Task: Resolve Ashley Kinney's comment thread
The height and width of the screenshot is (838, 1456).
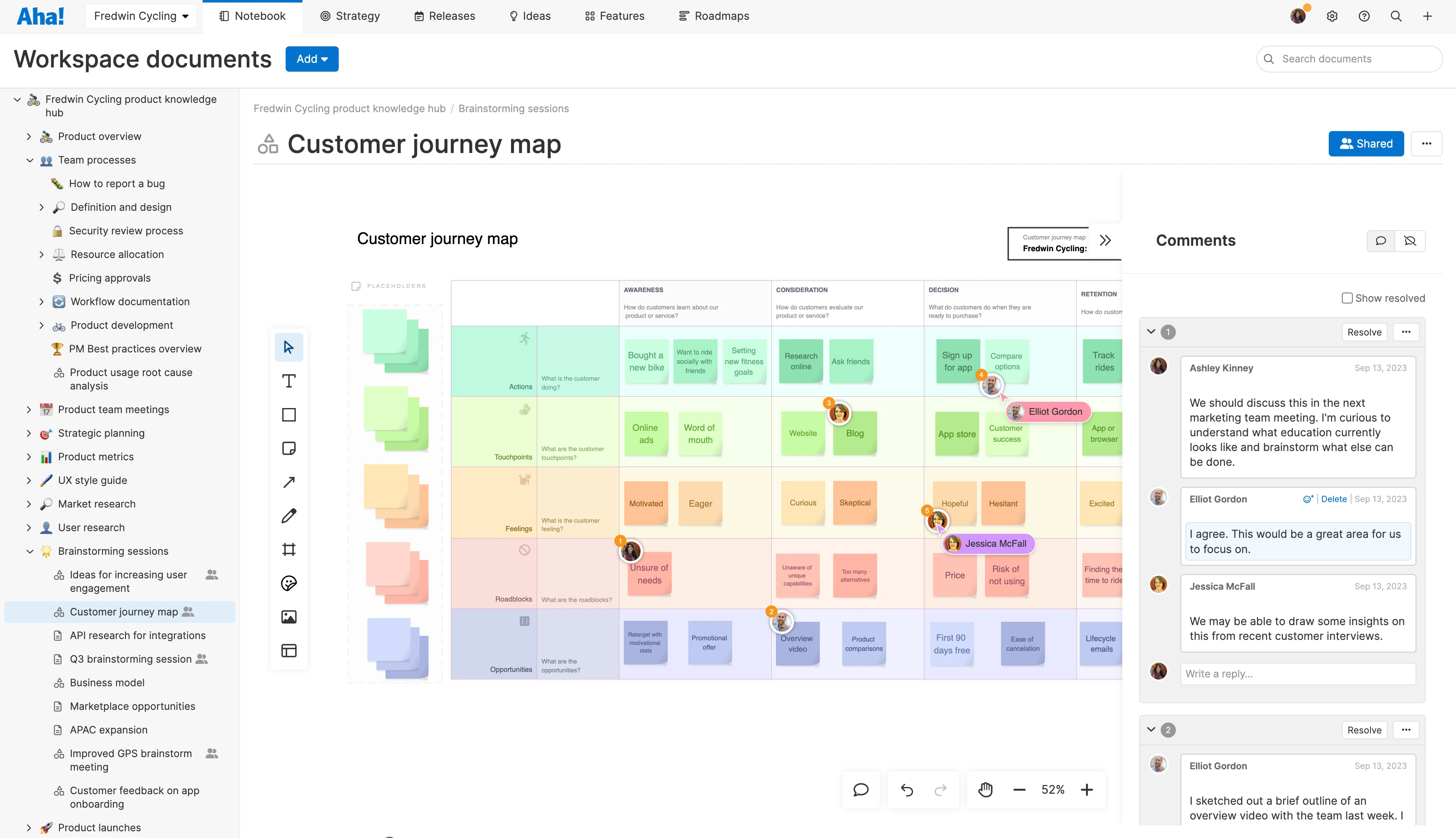Action: [x=1365, y=331]
